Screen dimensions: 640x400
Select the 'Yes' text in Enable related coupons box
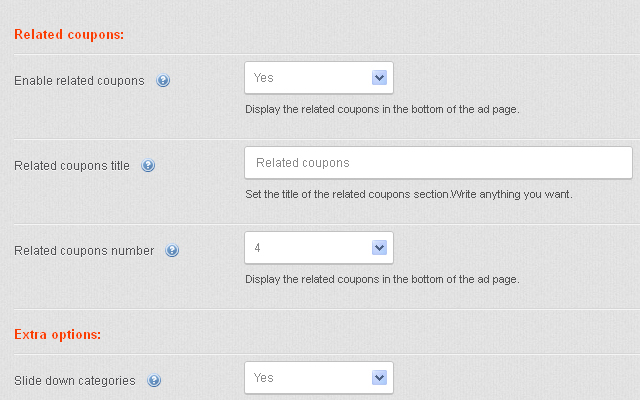[x=263, y=78]
